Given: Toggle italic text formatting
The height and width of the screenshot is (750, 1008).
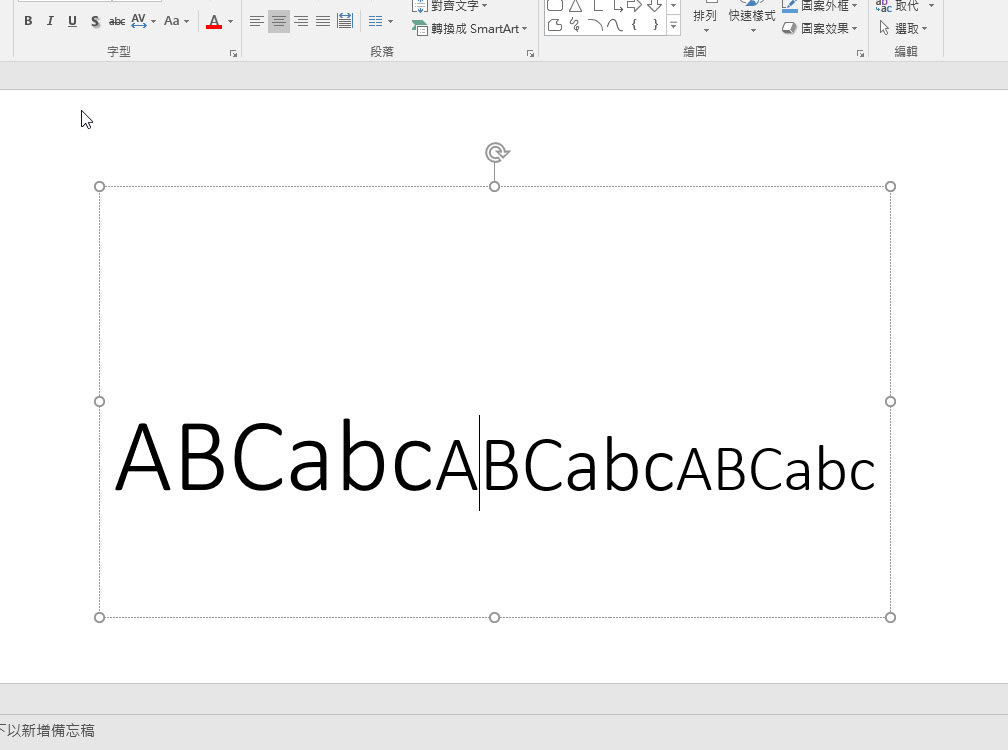Looking at the screenshot, I should coord(50,21).
